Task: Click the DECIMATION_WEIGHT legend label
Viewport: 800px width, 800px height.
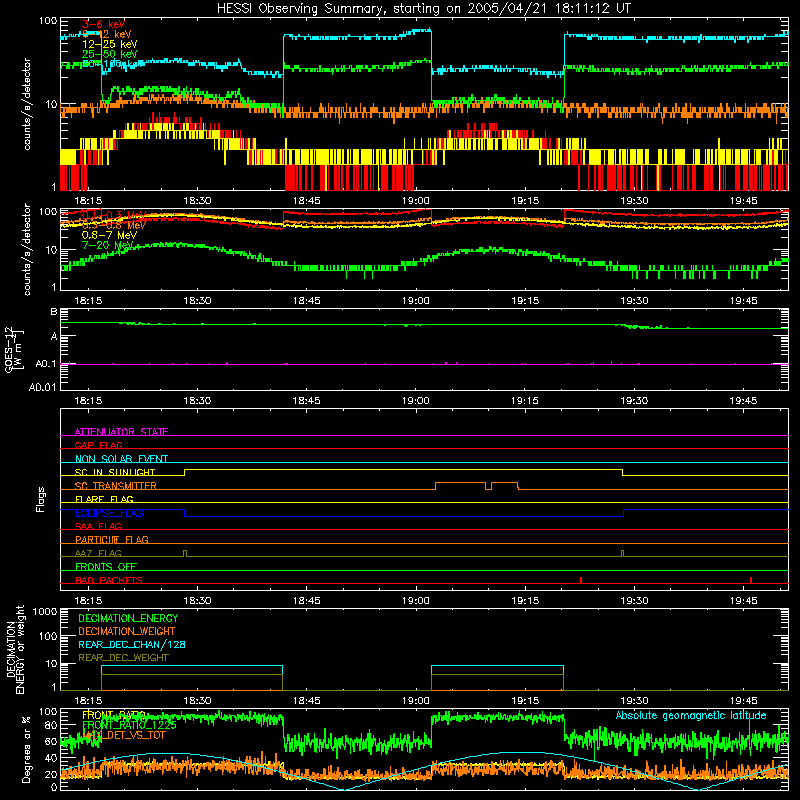Action: pyautogui.click(x=127, y=631)
